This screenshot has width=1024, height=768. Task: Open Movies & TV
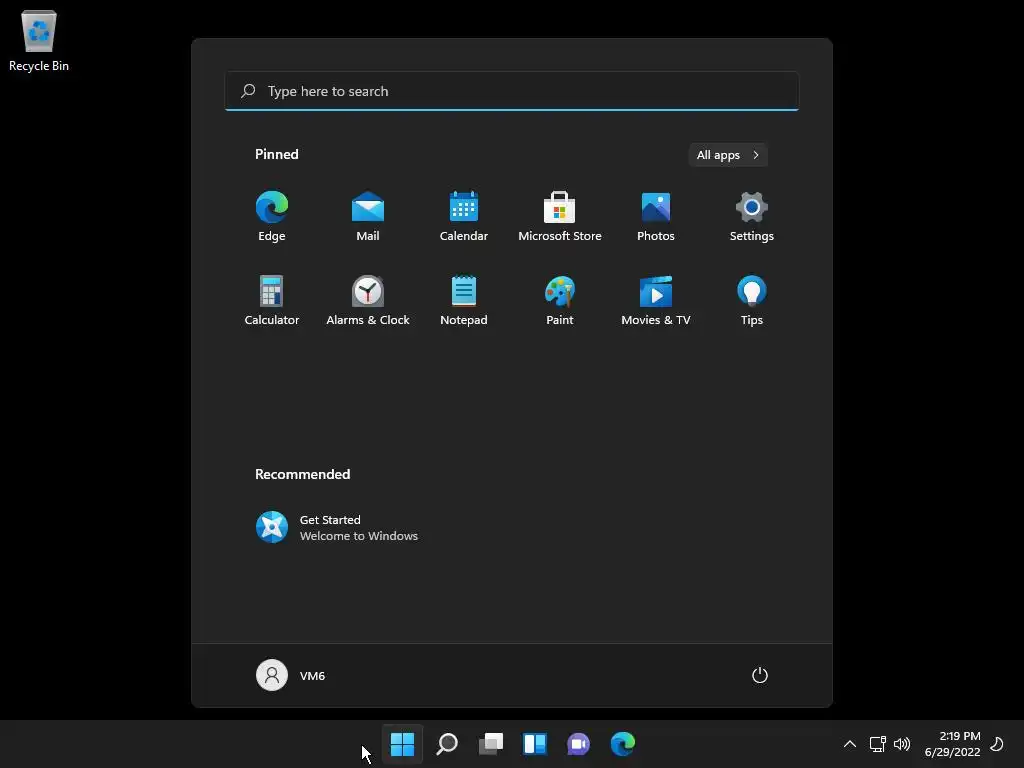tap(656, 300)
